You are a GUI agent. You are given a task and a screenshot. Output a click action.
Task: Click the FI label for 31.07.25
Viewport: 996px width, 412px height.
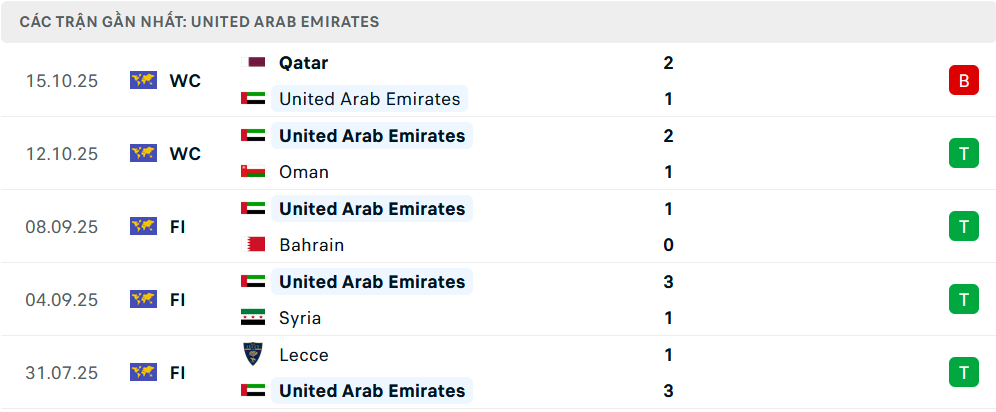177,372
